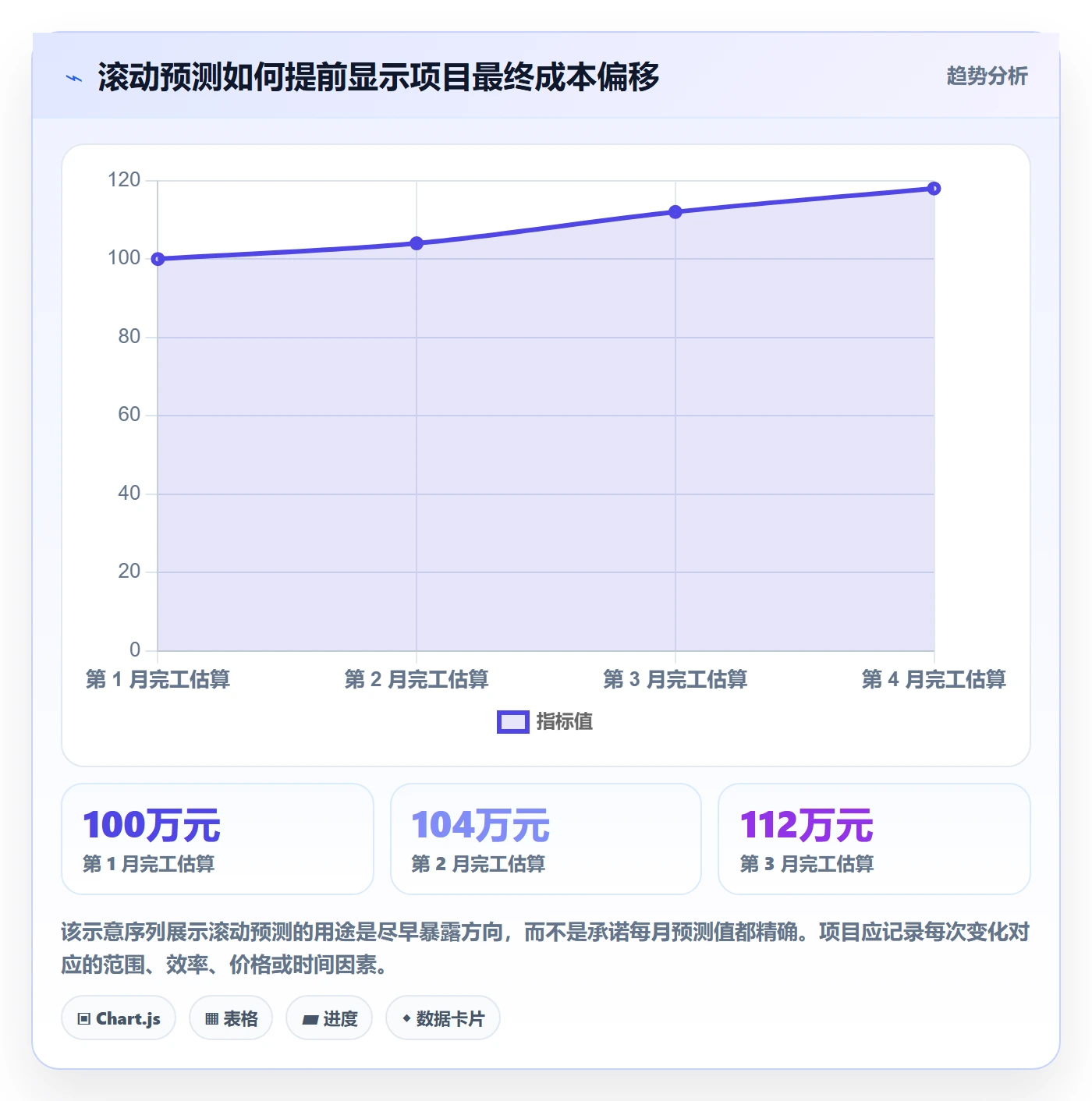
Task: Click the x-axis label 第 4 月完工估算
Action: (934, 679)
